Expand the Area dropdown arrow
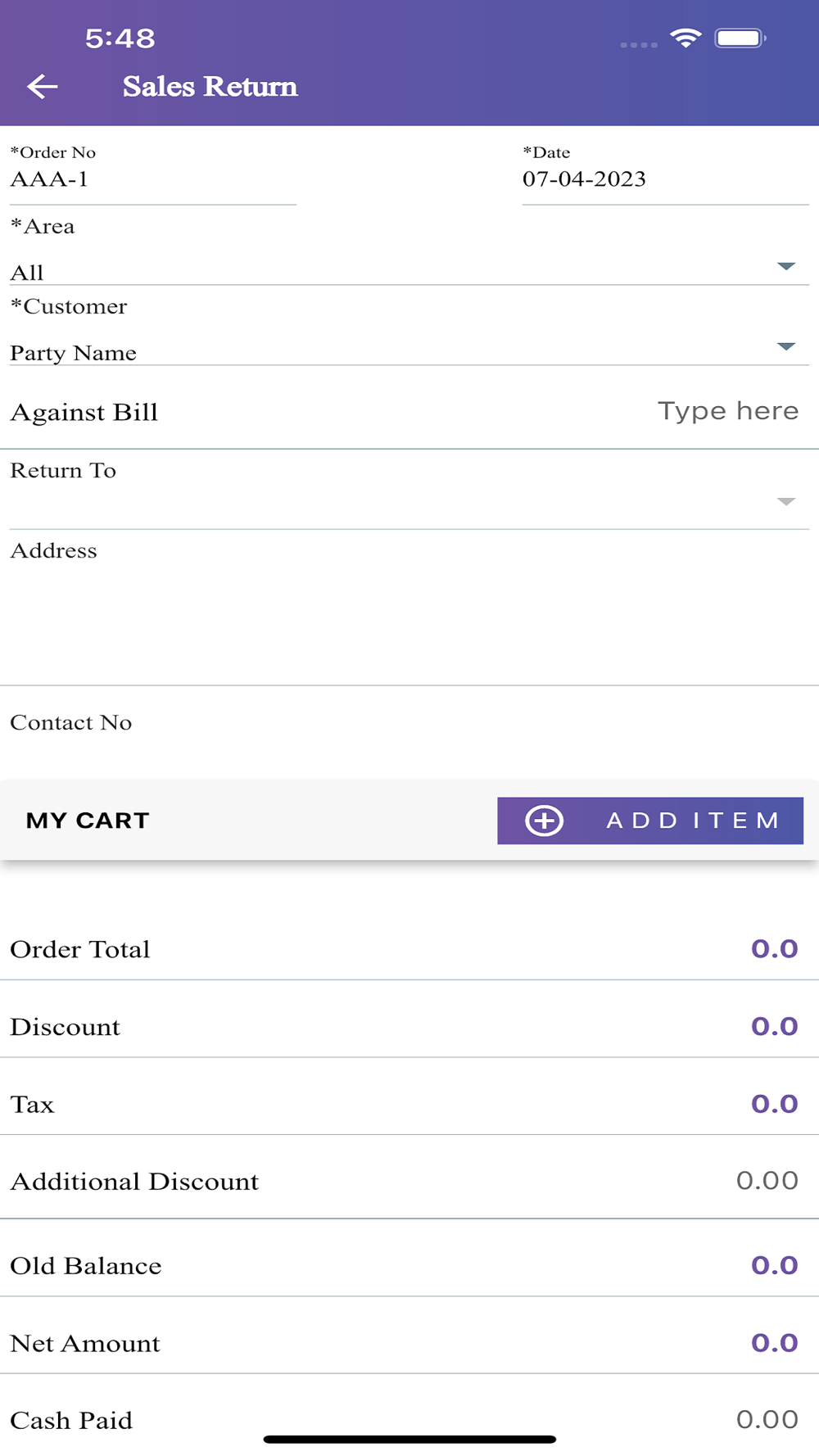The height and width of the screenshot is (1456, 819). pos(786,266)
